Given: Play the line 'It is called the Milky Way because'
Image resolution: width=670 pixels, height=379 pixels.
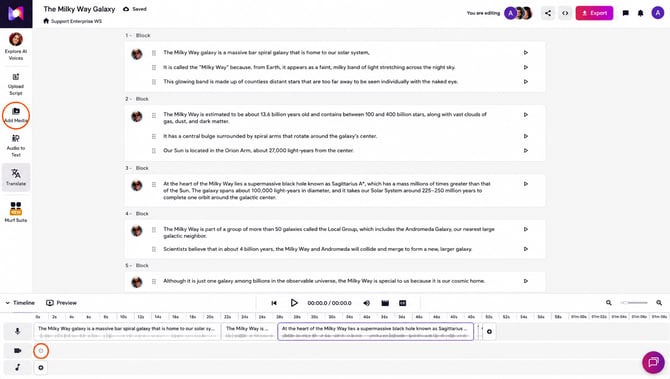Looking at the screenshot, I should pos(526,67).
